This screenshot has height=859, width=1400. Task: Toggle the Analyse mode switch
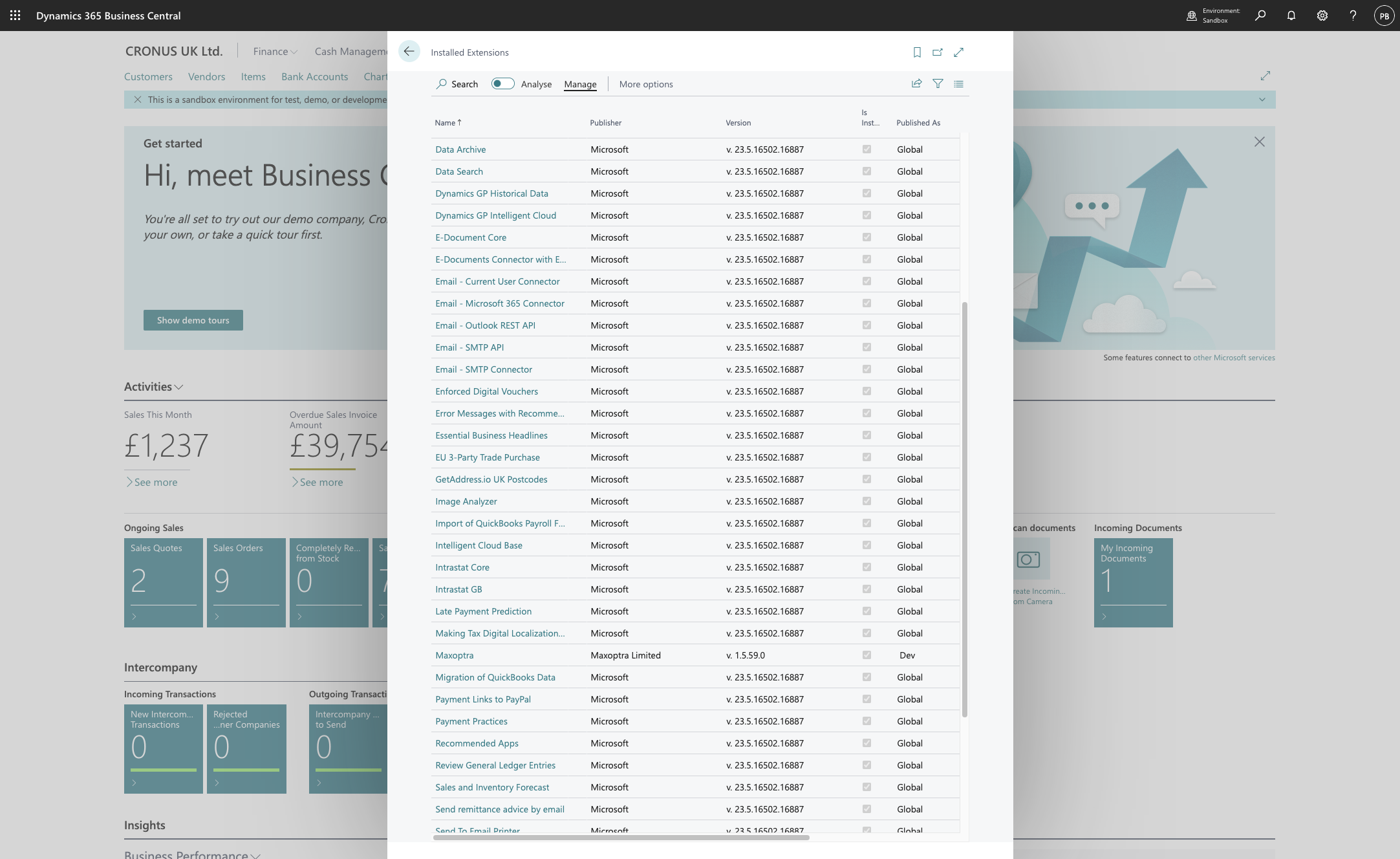tap(502, 83)
